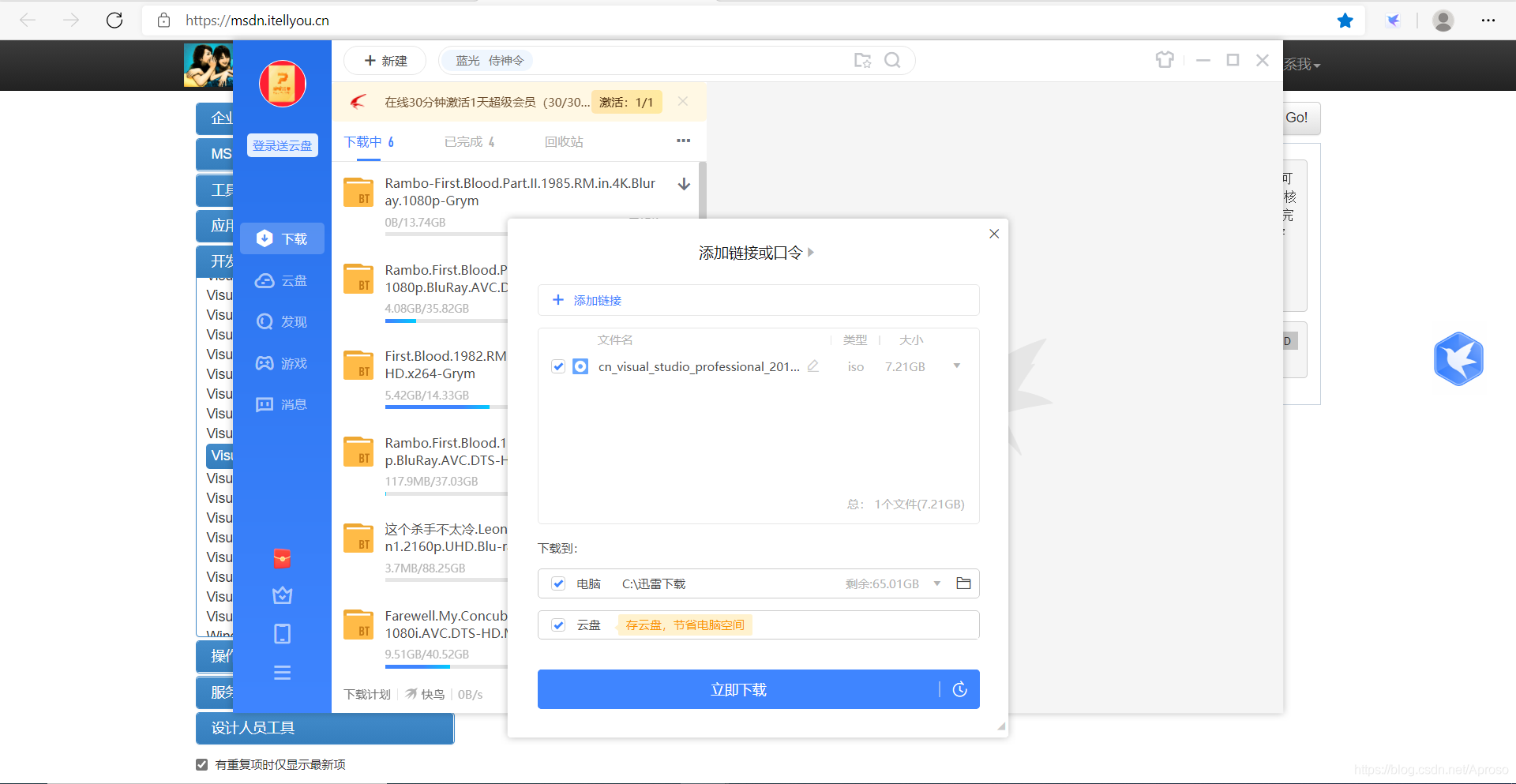Switch to the 下载中 tab
The height and width of the screenshot is (784, 1516).
pyautogui.click(x=369, y=141)
